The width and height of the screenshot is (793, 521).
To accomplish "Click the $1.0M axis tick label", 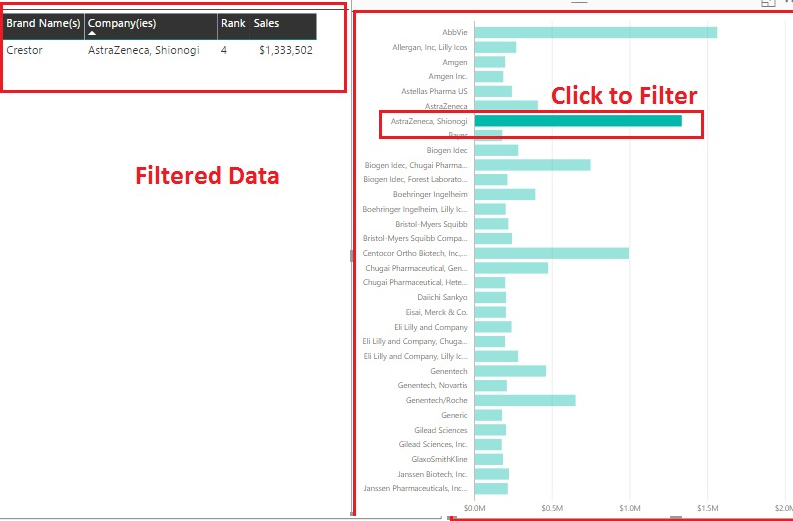I will click(x=630, y=508).
